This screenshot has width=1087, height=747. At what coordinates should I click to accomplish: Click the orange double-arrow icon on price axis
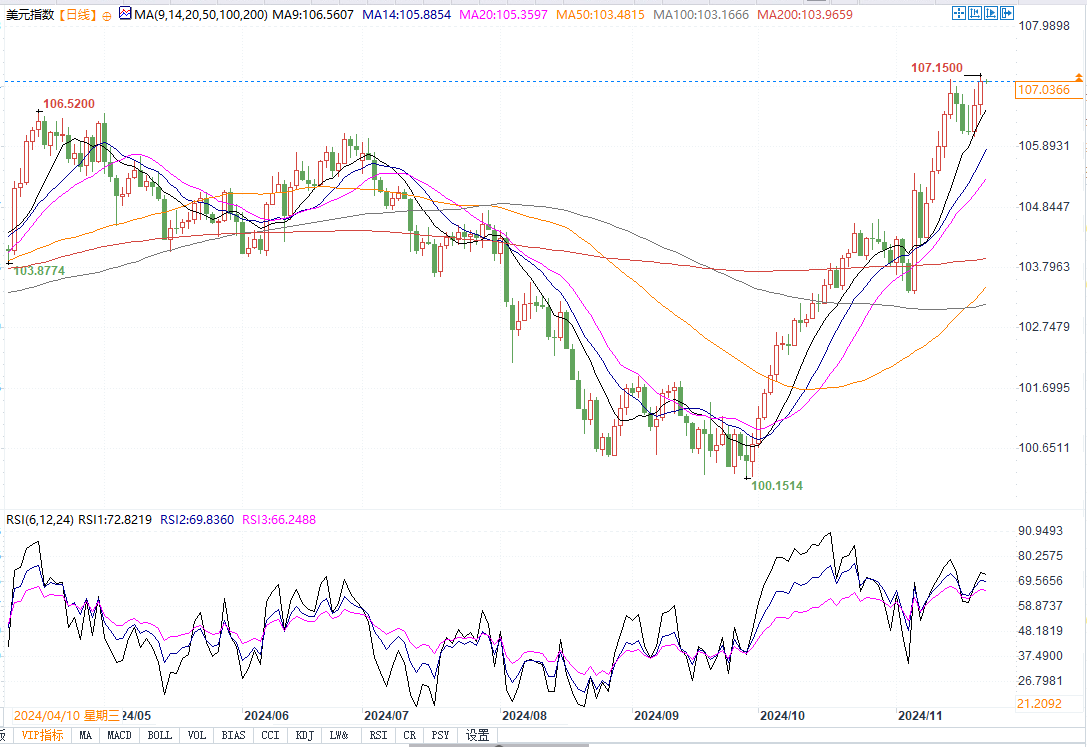pos(1079,77)
